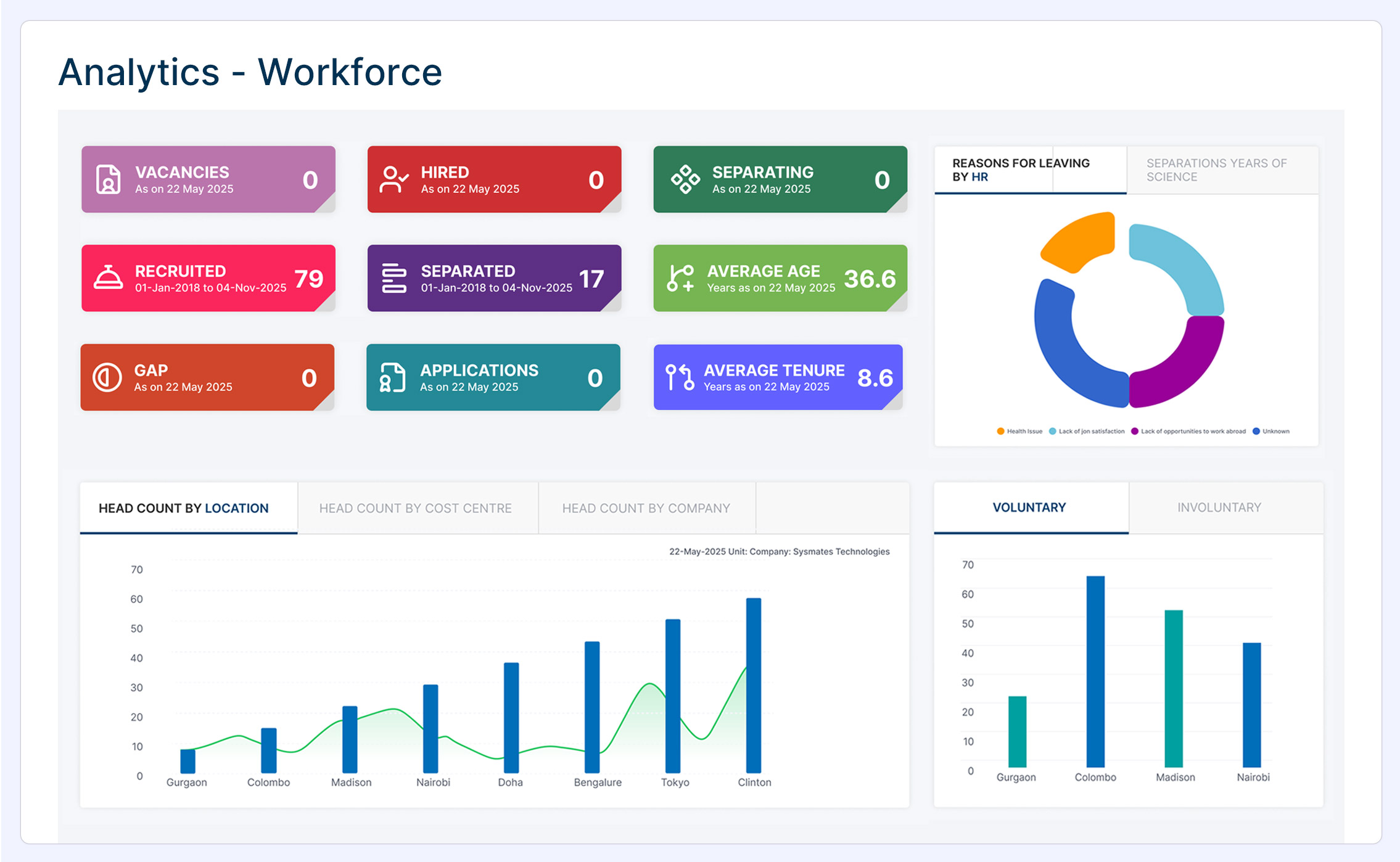Click the Gap card half-circle icon

pyautogui.click(x=107, y=377)
